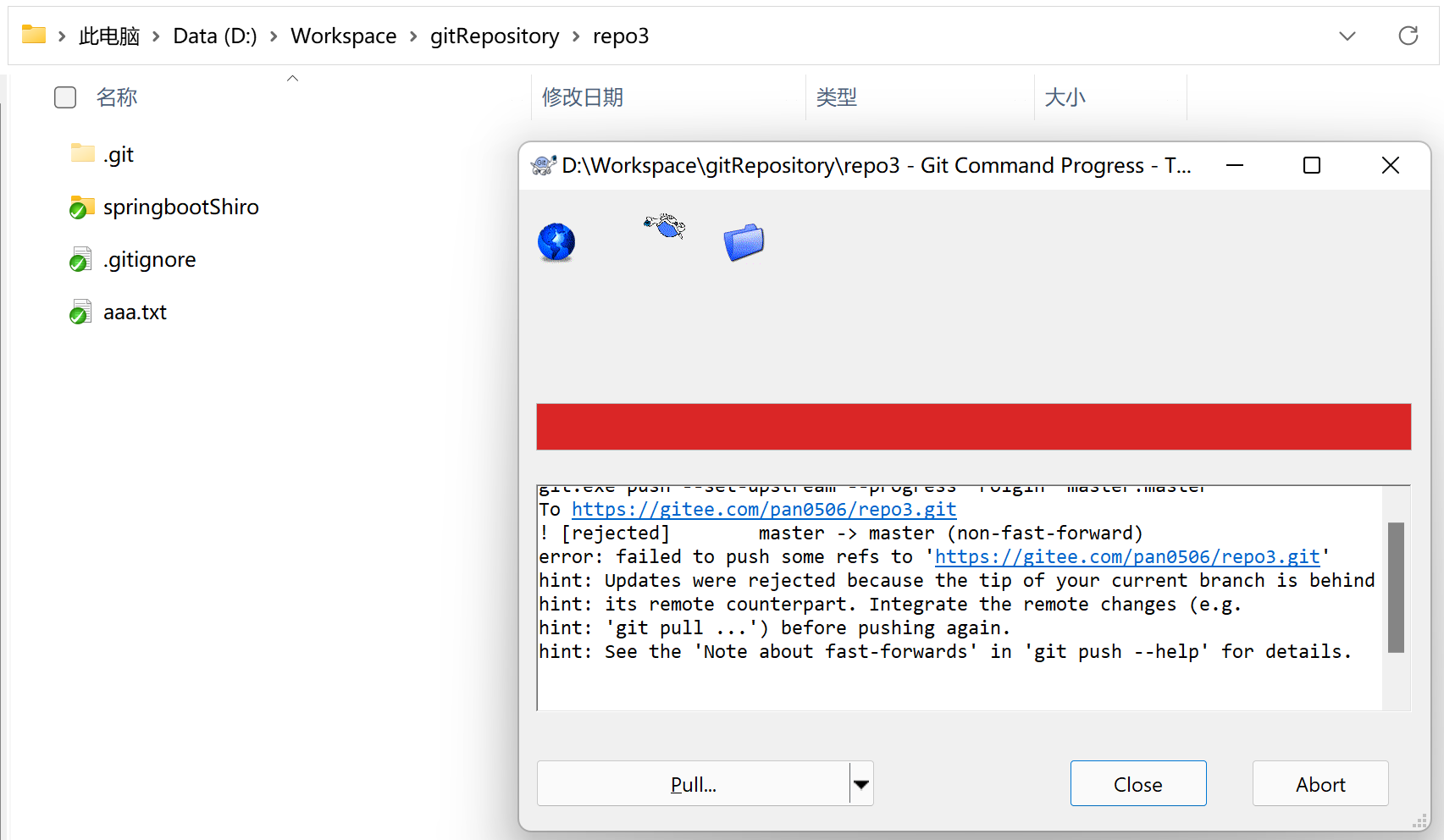Viewport: 1444px width, 840px height.
Task: Click the flying tortoise animation icon
Action: click(665, 226)
